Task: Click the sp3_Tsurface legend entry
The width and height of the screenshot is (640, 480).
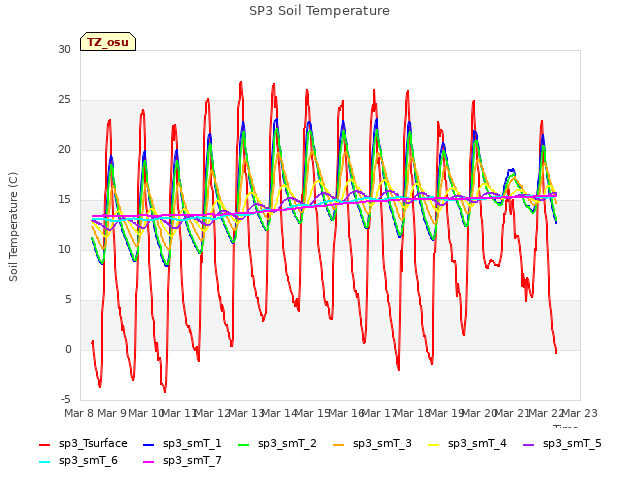Action: coord(83,444)
